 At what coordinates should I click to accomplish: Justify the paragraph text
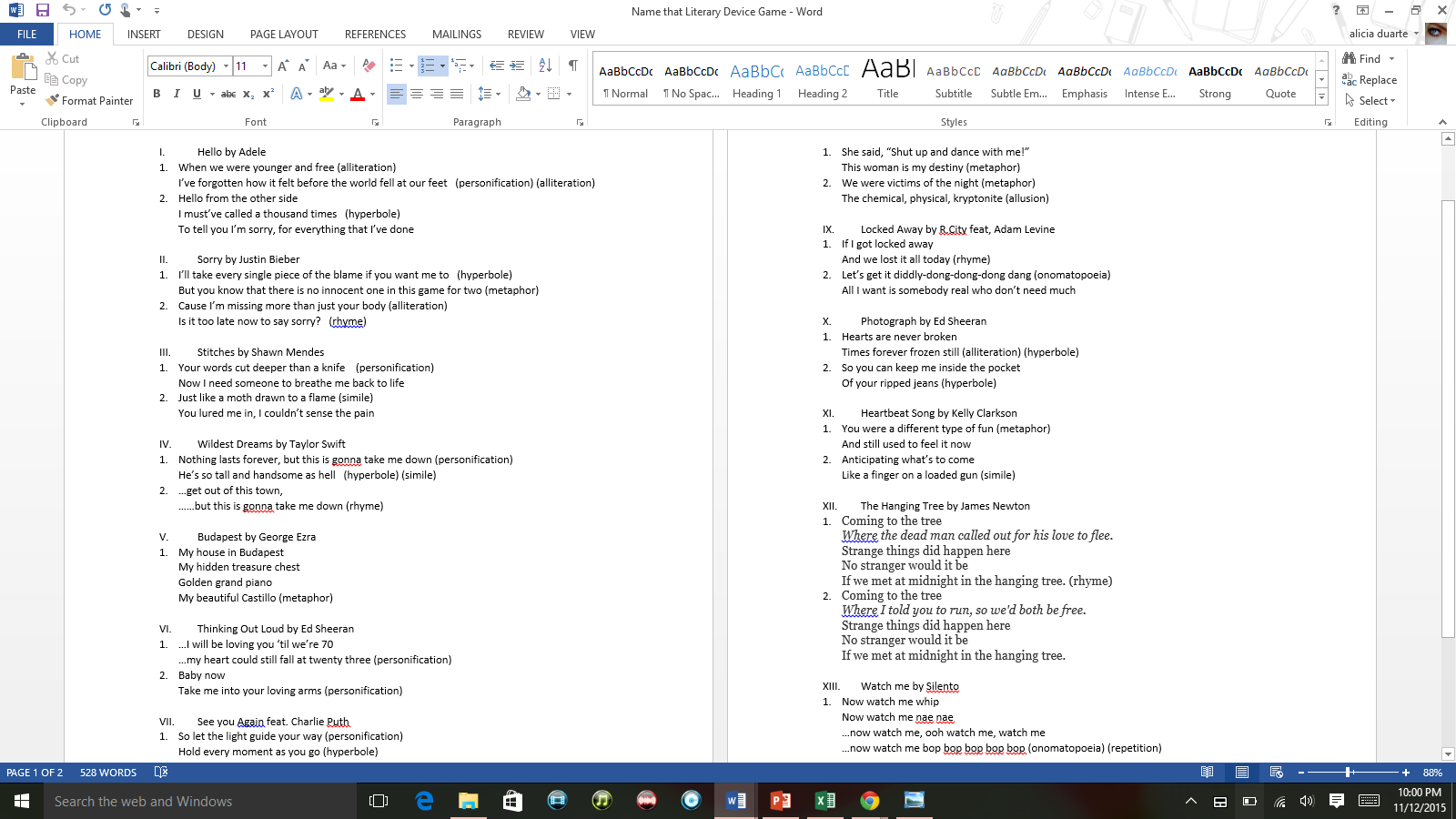457,94
